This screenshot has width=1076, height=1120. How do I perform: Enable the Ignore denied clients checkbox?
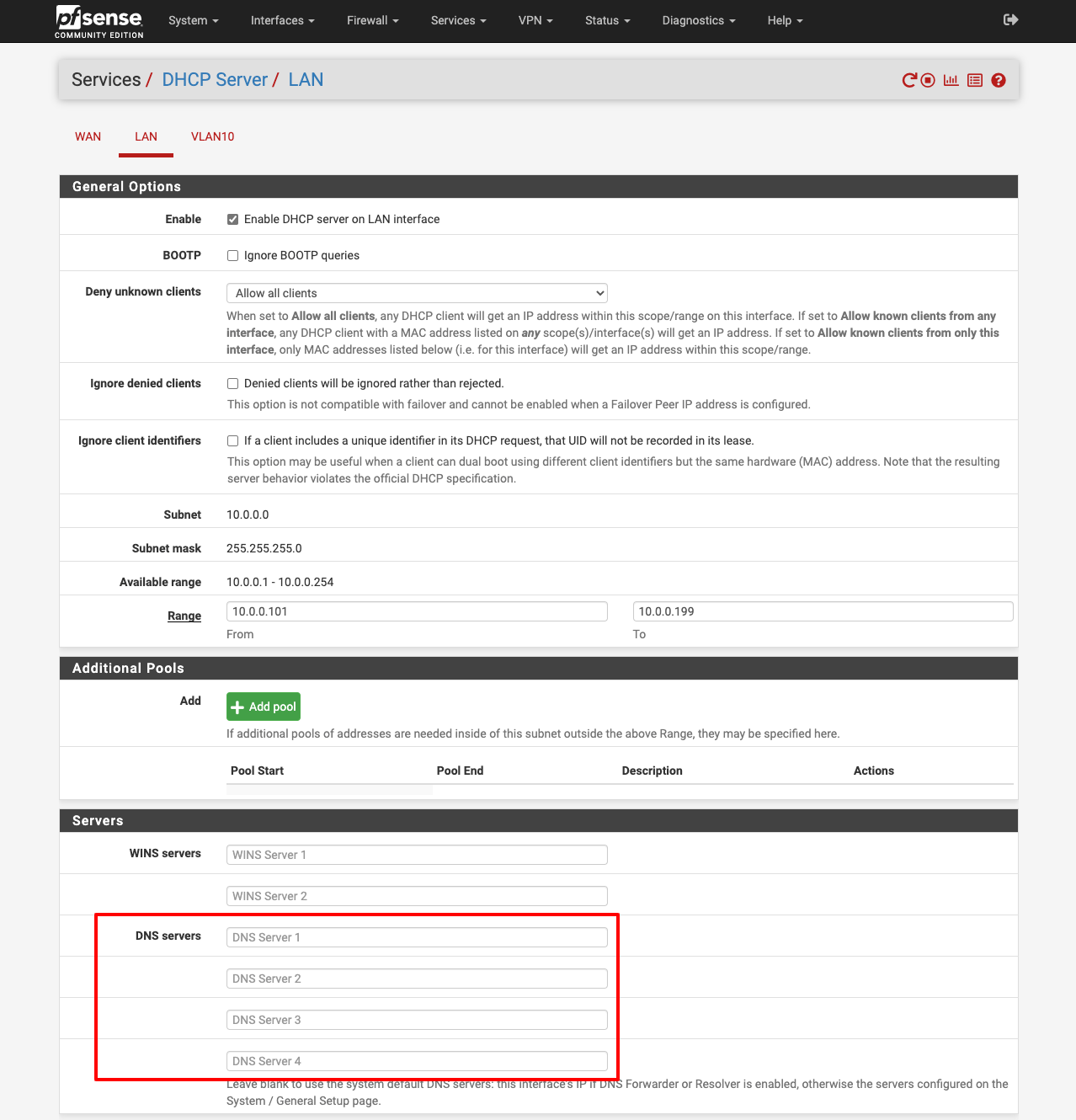pyautogui.click(x=233, y=384)
